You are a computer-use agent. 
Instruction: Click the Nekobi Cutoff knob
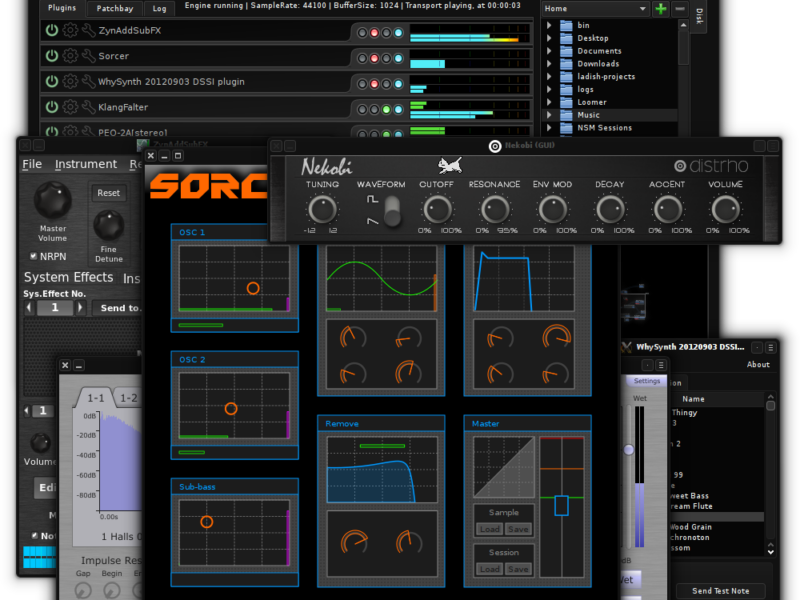437,209
